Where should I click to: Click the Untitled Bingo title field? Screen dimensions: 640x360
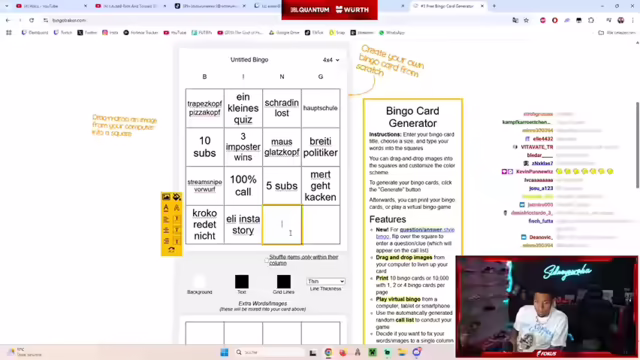coord(249,60)
